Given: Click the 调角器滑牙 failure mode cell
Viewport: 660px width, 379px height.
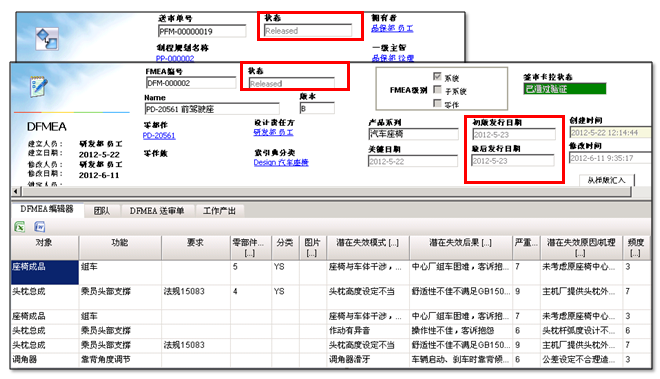Looking at the screenshot, I should tap(368, 360).
